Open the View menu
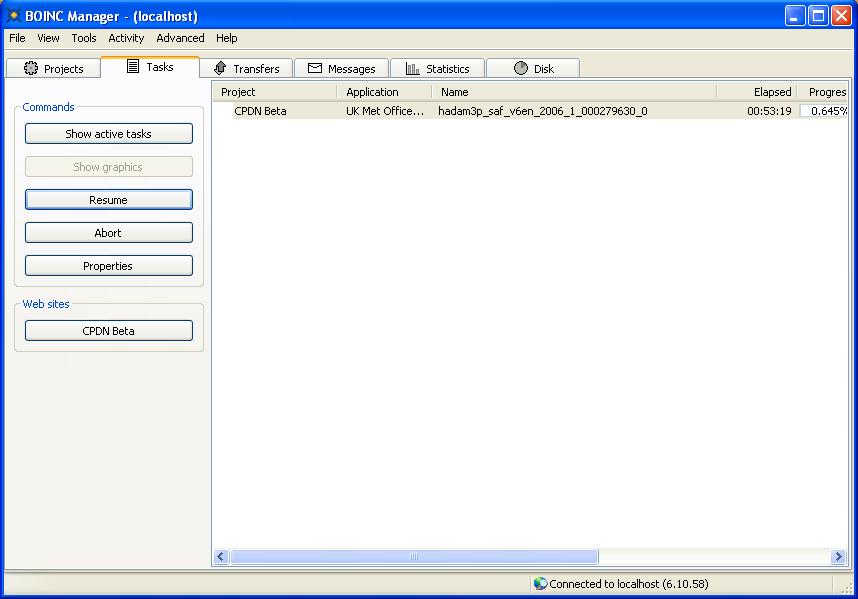This screenshot has height=599, width=858. pyautogui.click(x=48, y=38)
